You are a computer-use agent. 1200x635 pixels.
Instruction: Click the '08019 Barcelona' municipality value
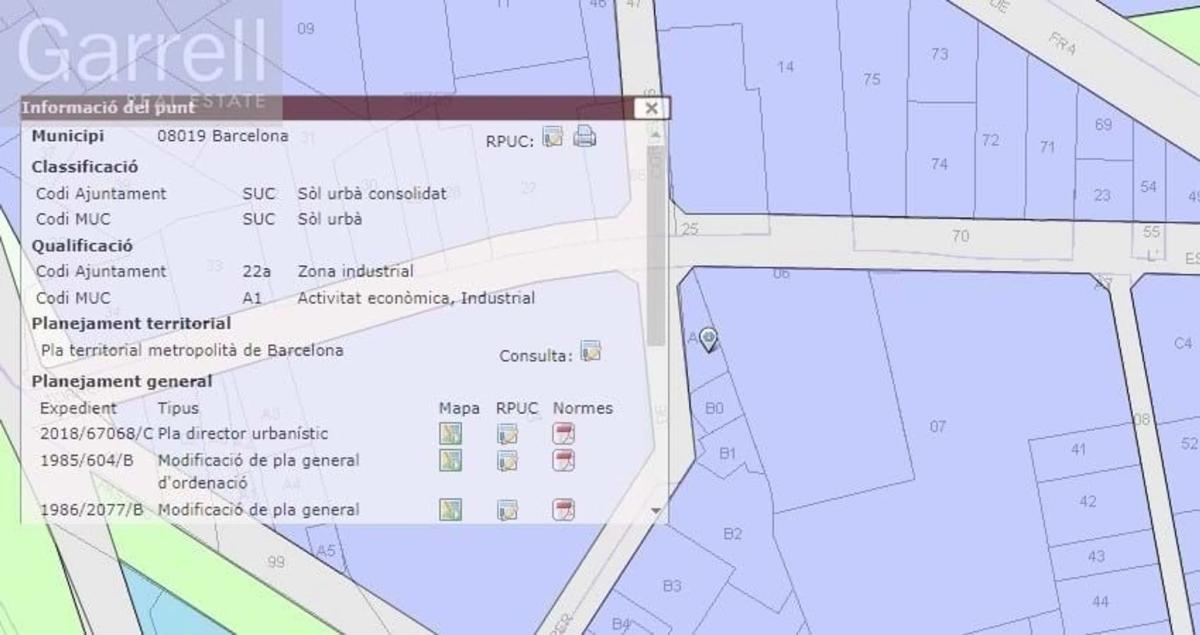(223, 135)
